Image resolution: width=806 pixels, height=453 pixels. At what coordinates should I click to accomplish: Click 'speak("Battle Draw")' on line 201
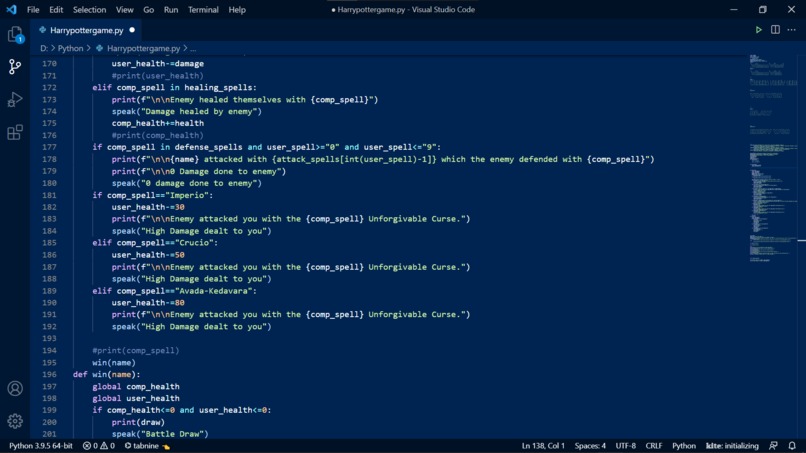point(160,434)
